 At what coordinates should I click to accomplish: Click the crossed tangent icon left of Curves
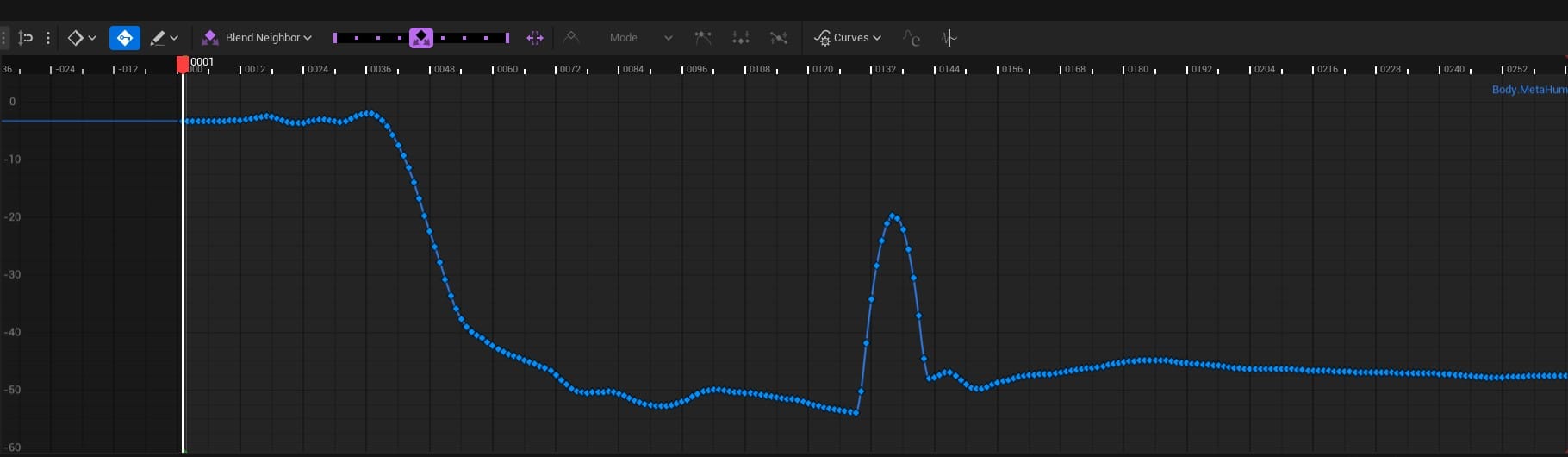tap(779, 38)
